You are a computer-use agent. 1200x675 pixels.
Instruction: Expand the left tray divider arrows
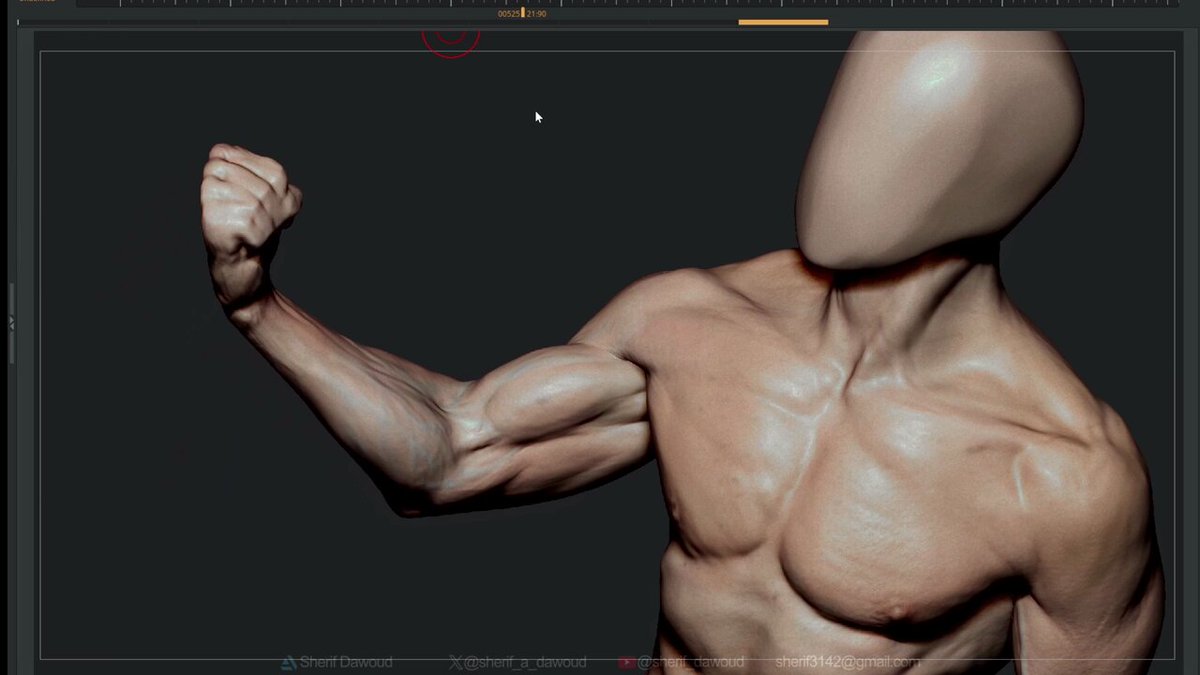(11, 323)
